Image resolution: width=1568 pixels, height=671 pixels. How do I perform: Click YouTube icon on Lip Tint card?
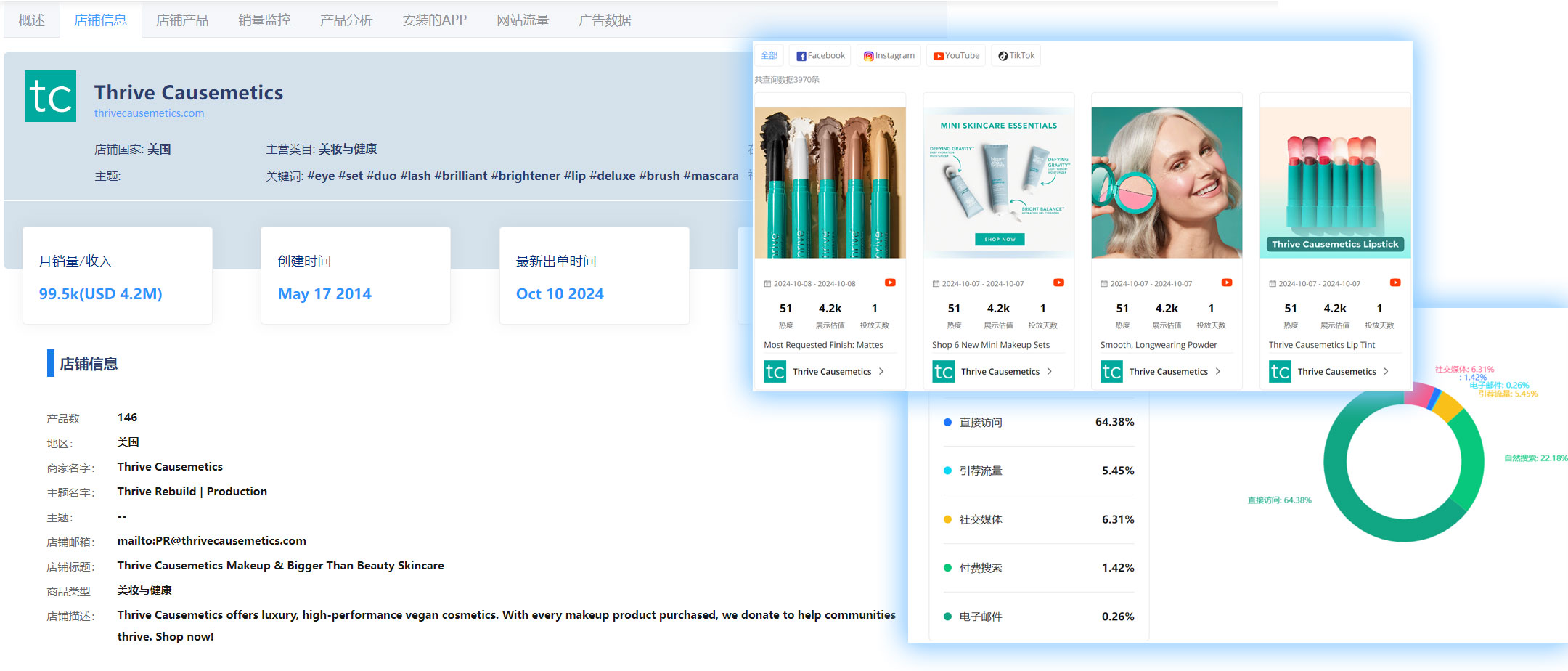click(x=1395, y=282)
